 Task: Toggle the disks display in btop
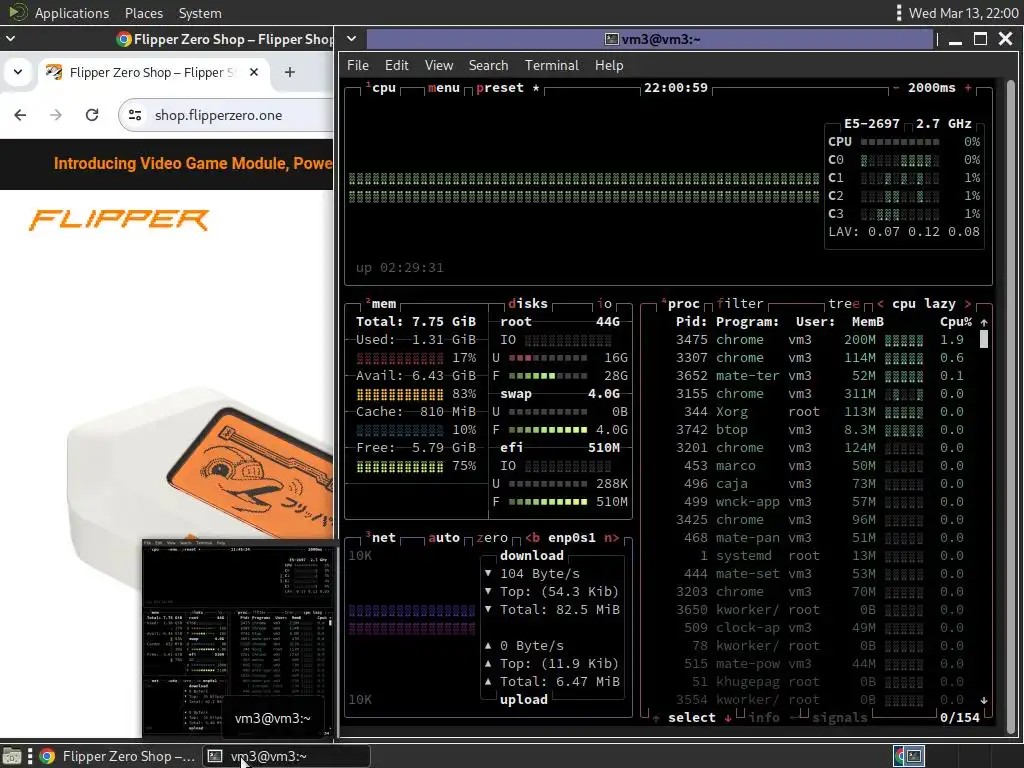tap(528, 304)
